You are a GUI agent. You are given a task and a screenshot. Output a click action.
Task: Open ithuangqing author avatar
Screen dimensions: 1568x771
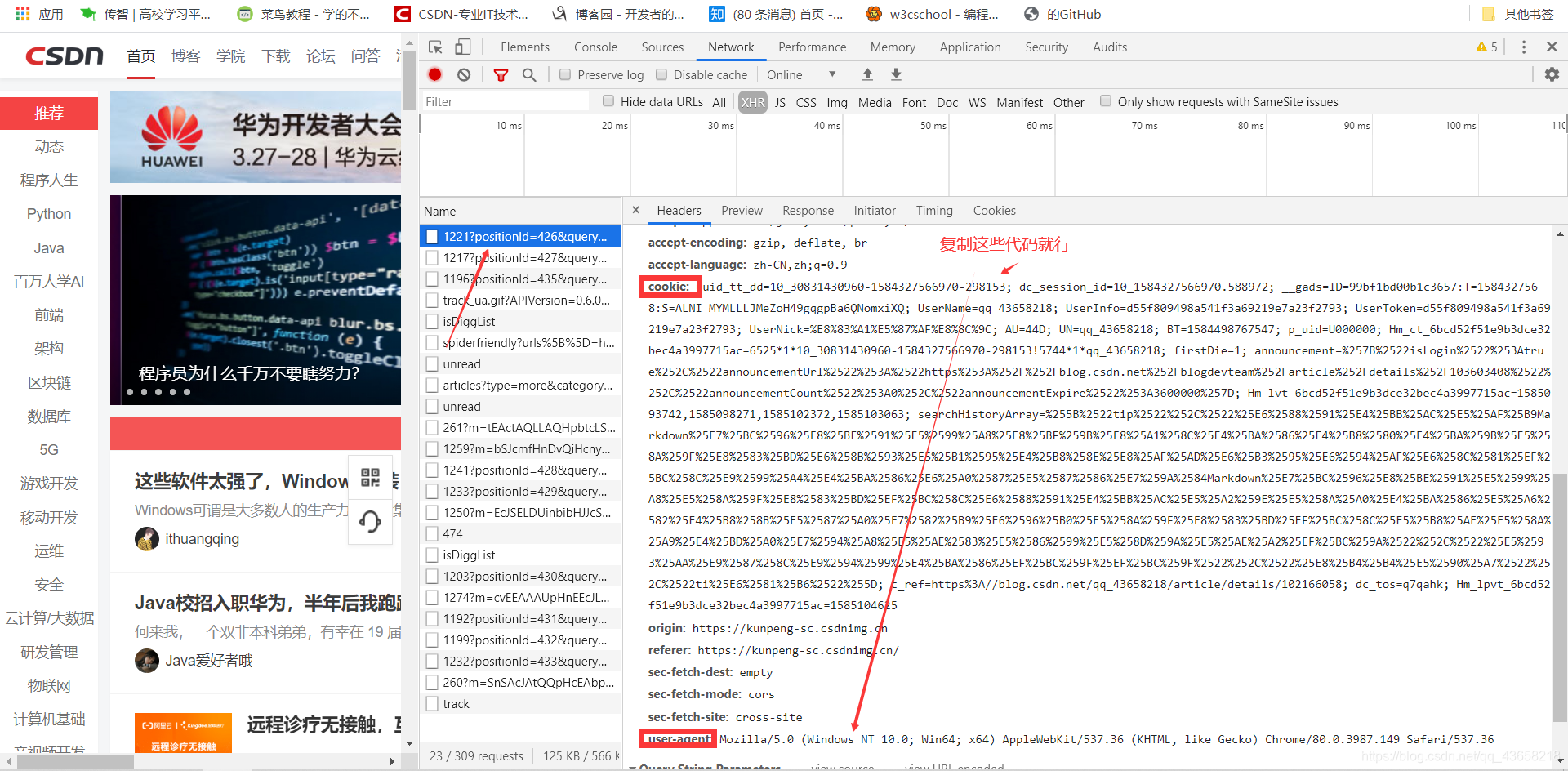click(x=147, y=539)
